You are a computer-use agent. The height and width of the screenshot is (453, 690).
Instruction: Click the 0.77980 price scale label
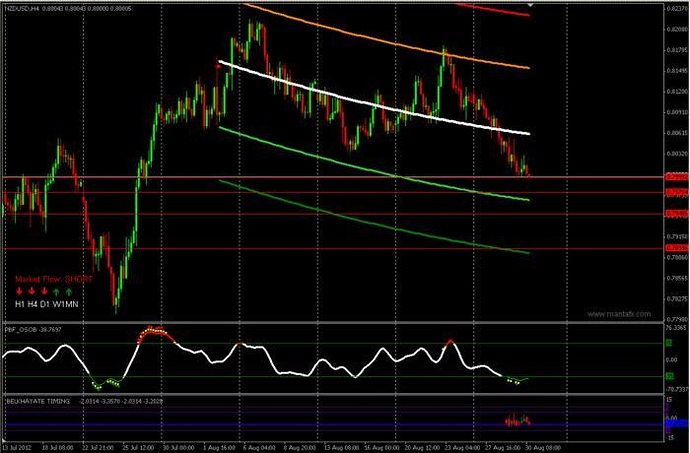(x=677, y=319)
